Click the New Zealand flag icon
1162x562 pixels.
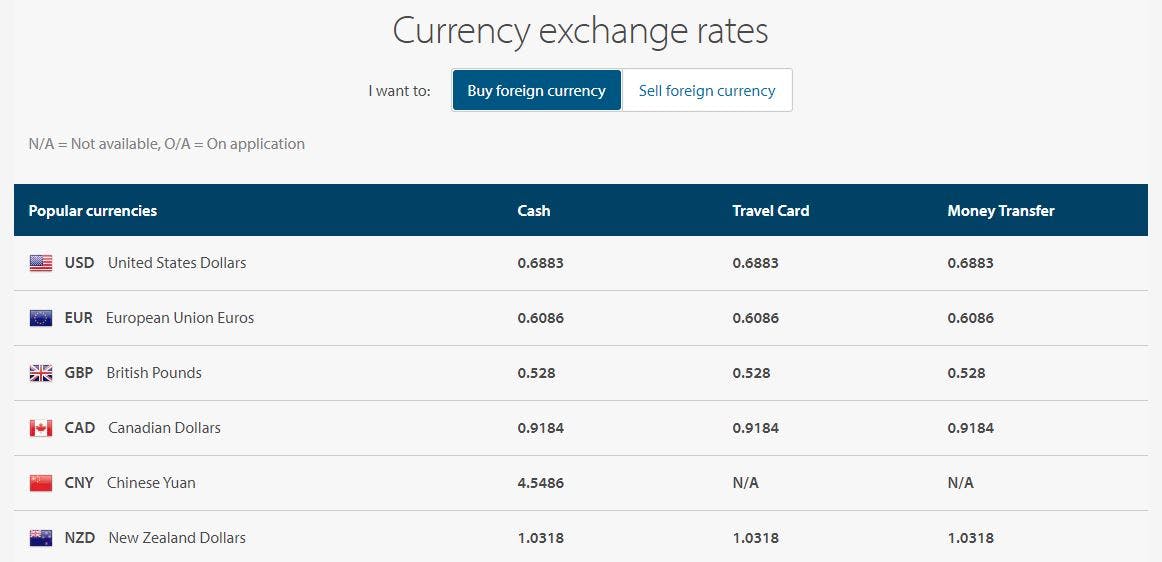click(x=41, y=538)
